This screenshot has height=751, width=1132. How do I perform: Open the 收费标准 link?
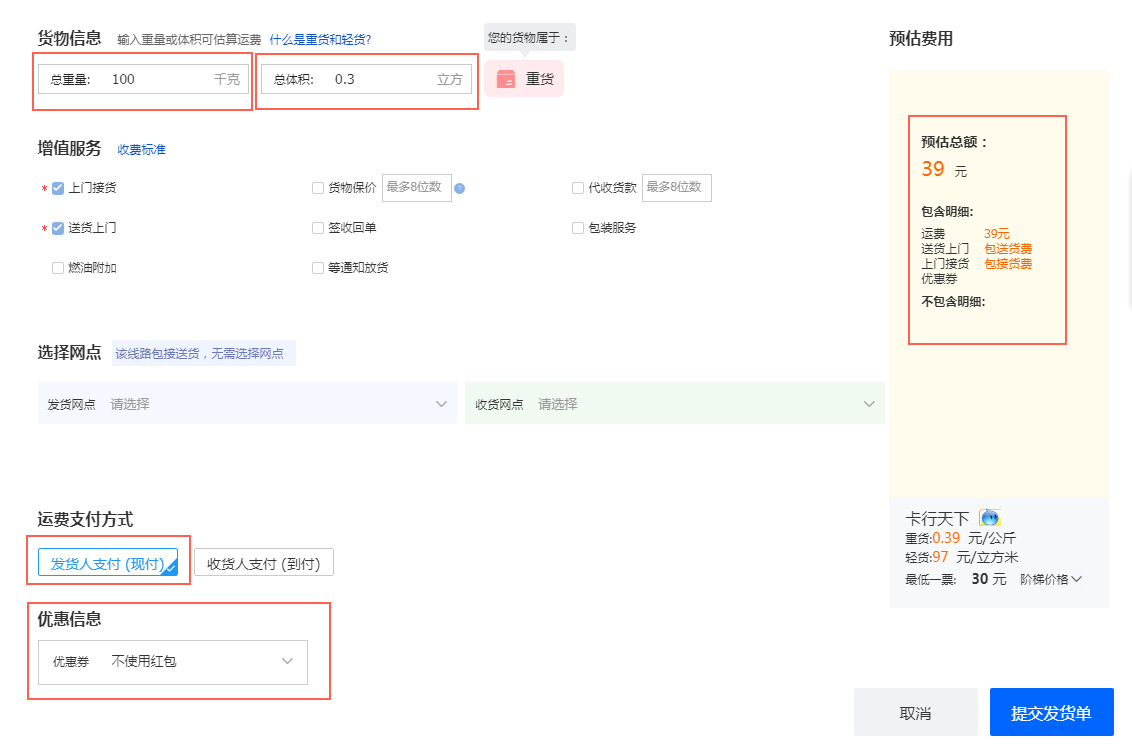pos(142,149)
